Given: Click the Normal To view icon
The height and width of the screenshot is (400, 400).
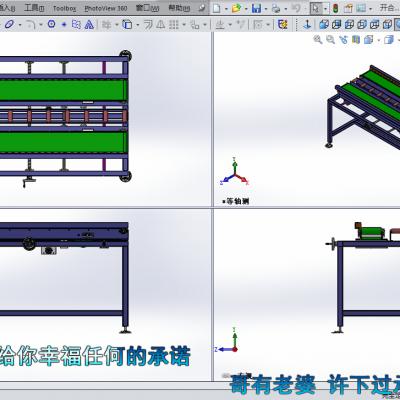Looking at the screenshot, I should (x=308, y=24).
